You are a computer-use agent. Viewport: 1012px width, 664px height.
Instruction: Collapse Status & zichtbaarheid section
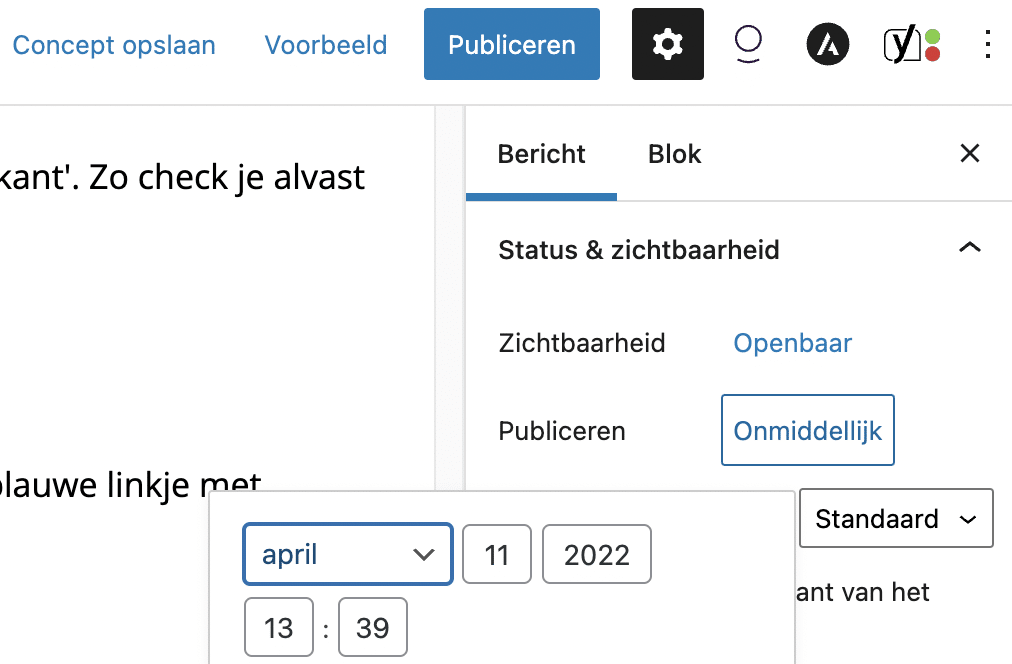[x=969, y=249]
